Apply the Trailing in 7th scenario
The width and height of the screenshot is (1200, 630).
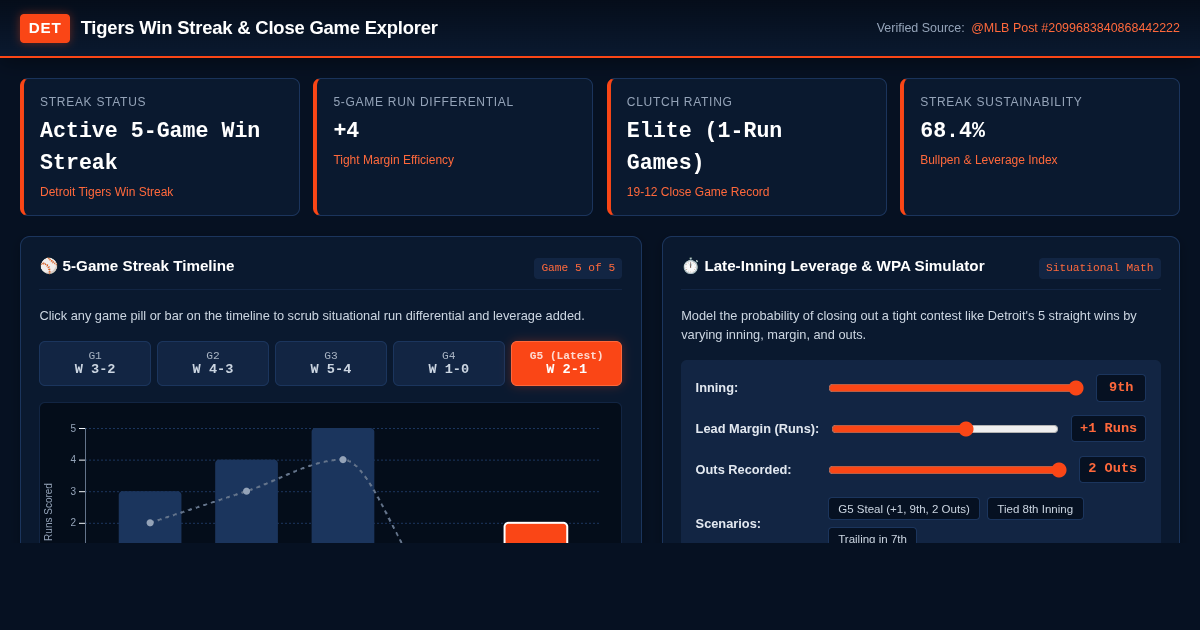pyautogui.click(x=872, y=536)
